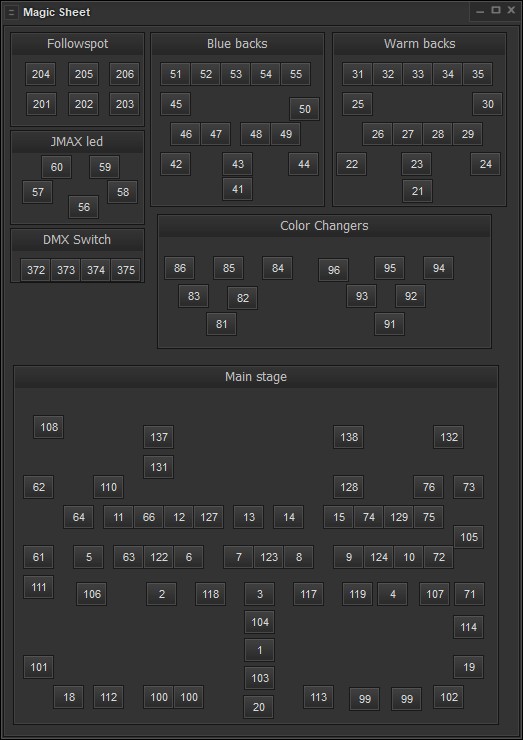Open the Magic Sheet window menu icon
The width and height of the screenshot is (523, 740).
click(x=12, y=13)
